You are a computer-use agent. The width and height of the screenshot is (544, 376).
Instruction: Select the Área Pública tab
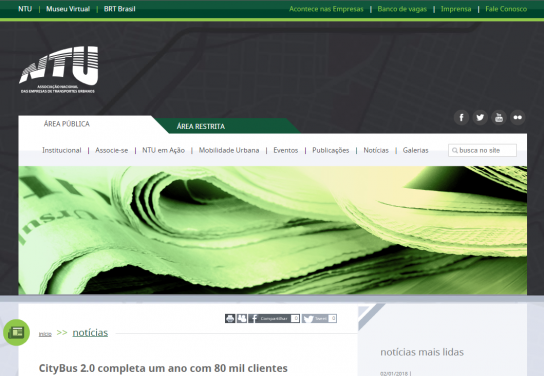pyautogui.click(x=67, y=124)
